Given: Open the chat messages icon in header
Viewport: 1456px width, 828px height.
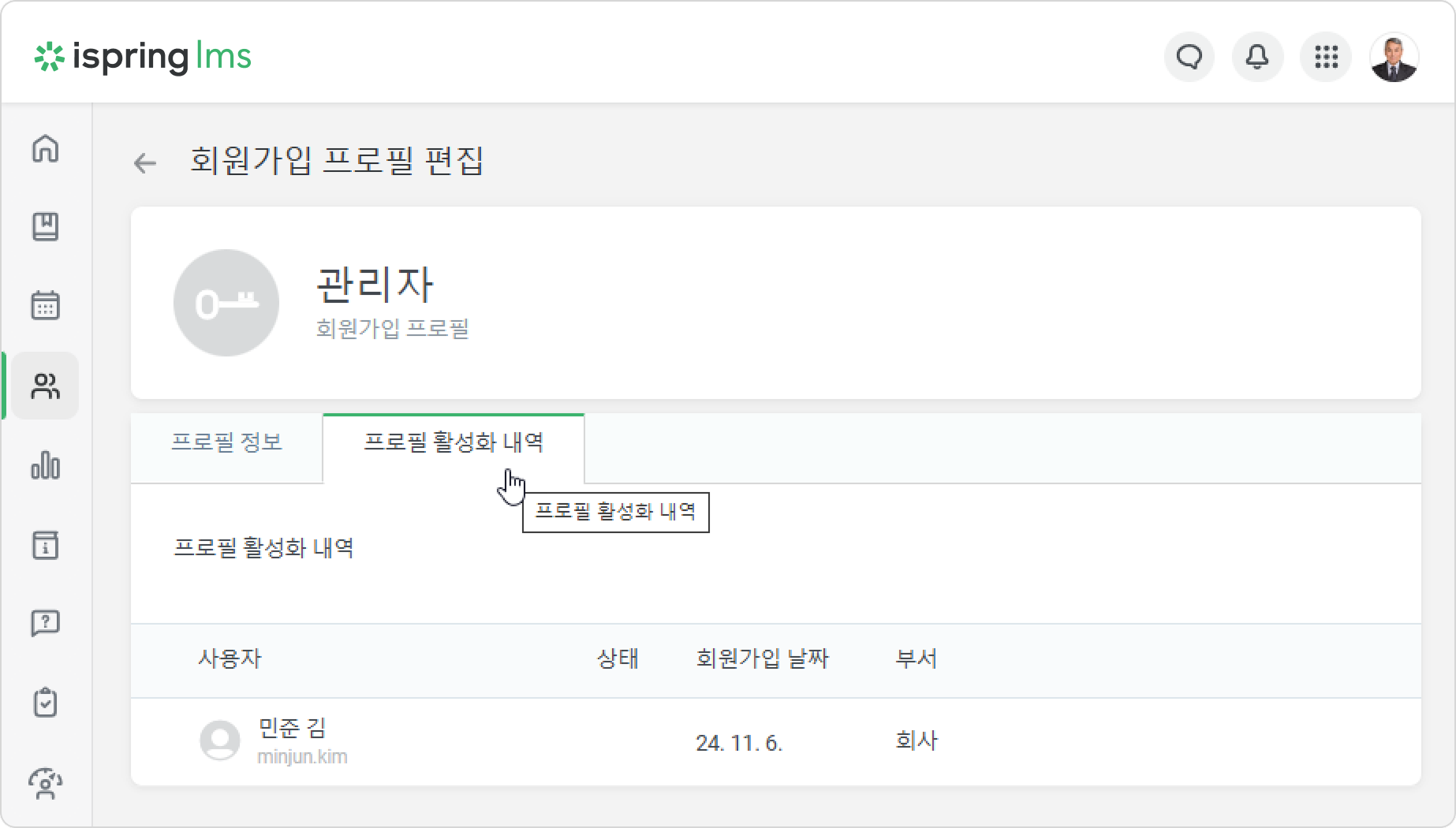Looking at the screenshot, I should [x=1189, y=57].
